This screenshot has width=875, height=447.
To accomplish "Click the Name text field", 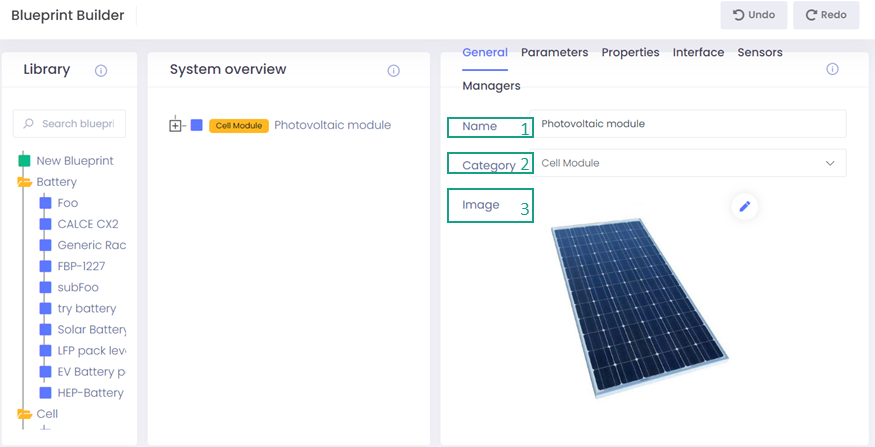I will (x=687, y=124).
